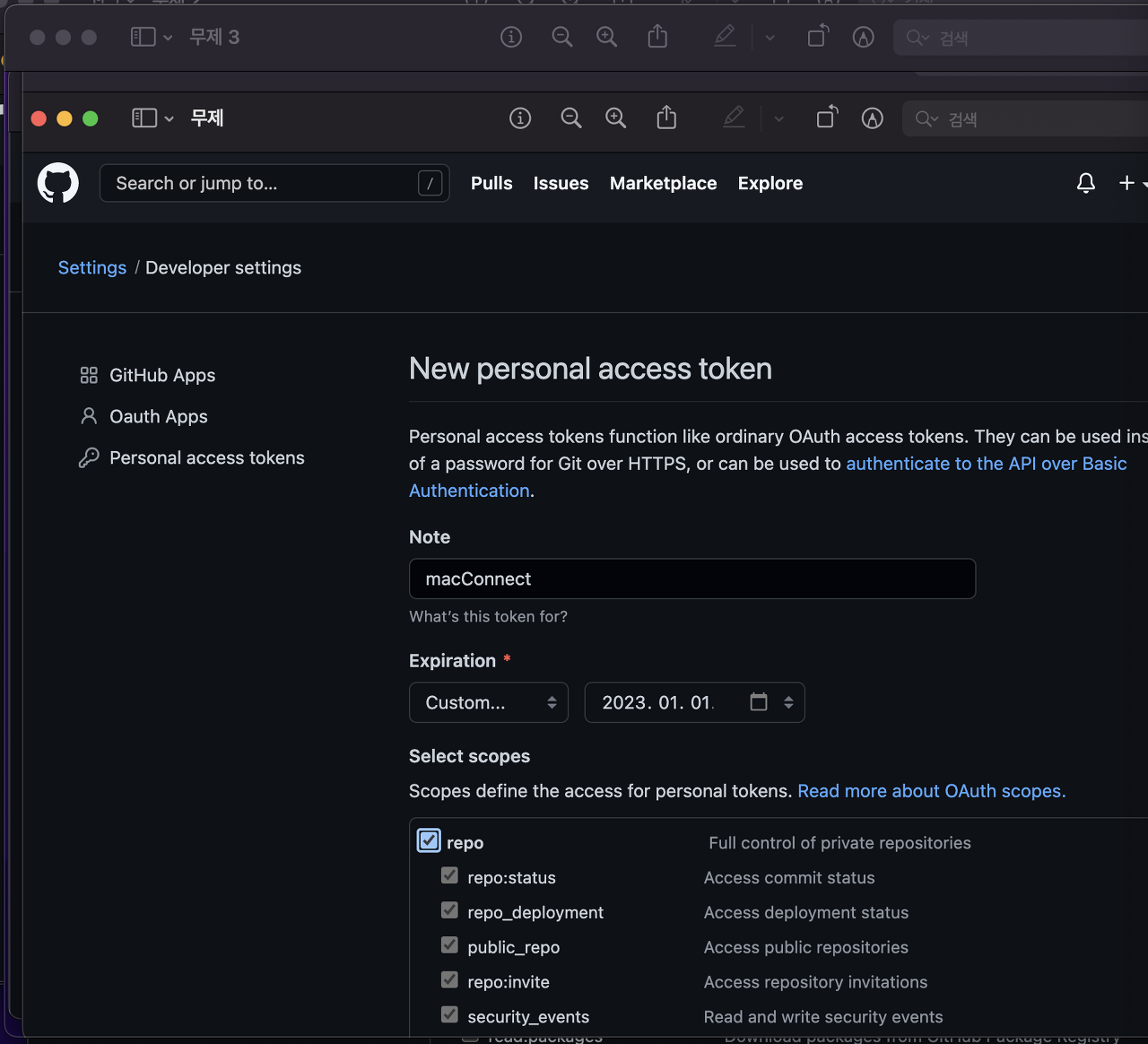
Task: Uncheck the repo scope checkbox
Action: (x=429, y=840)
